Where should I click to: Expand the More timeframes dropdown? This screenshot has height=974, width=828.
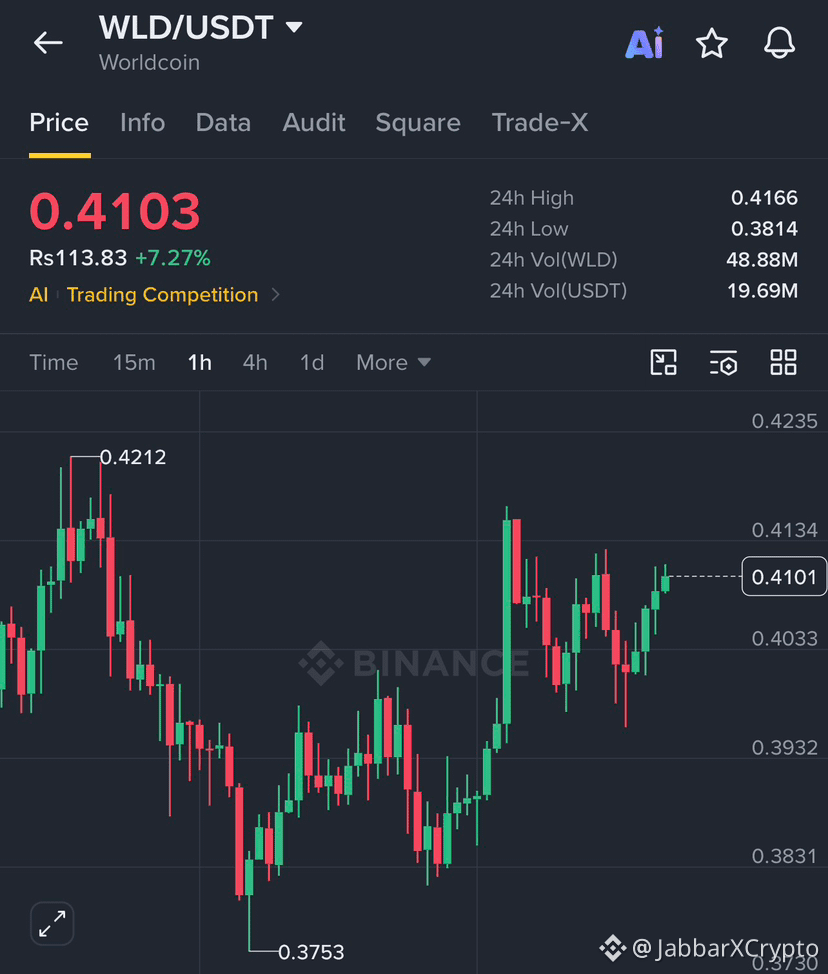coord(393,362)
